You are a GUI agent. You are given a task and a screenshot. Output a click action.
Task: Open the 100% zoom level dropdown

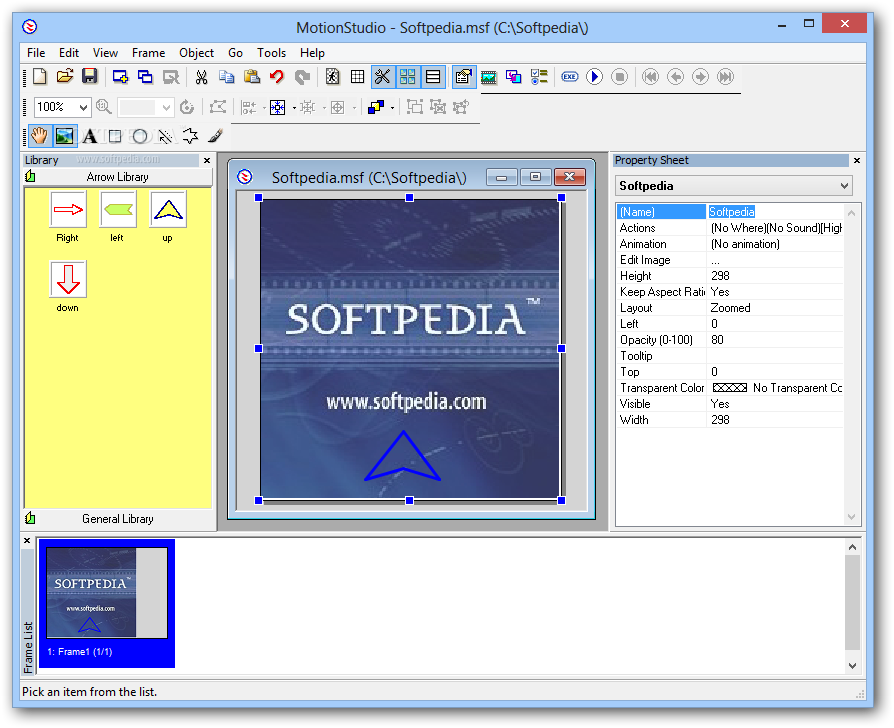(x=83, y=107)
